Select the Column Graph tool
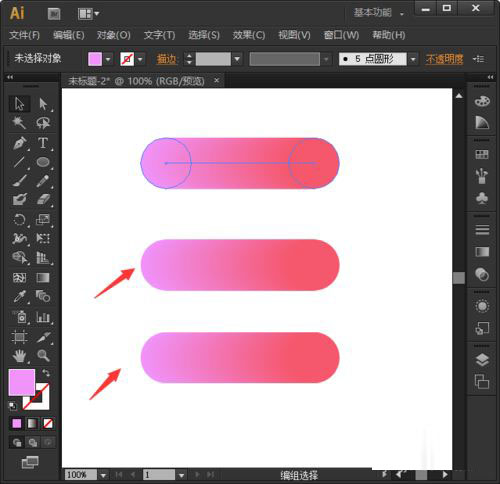500x484 pixels. (43, 317)
